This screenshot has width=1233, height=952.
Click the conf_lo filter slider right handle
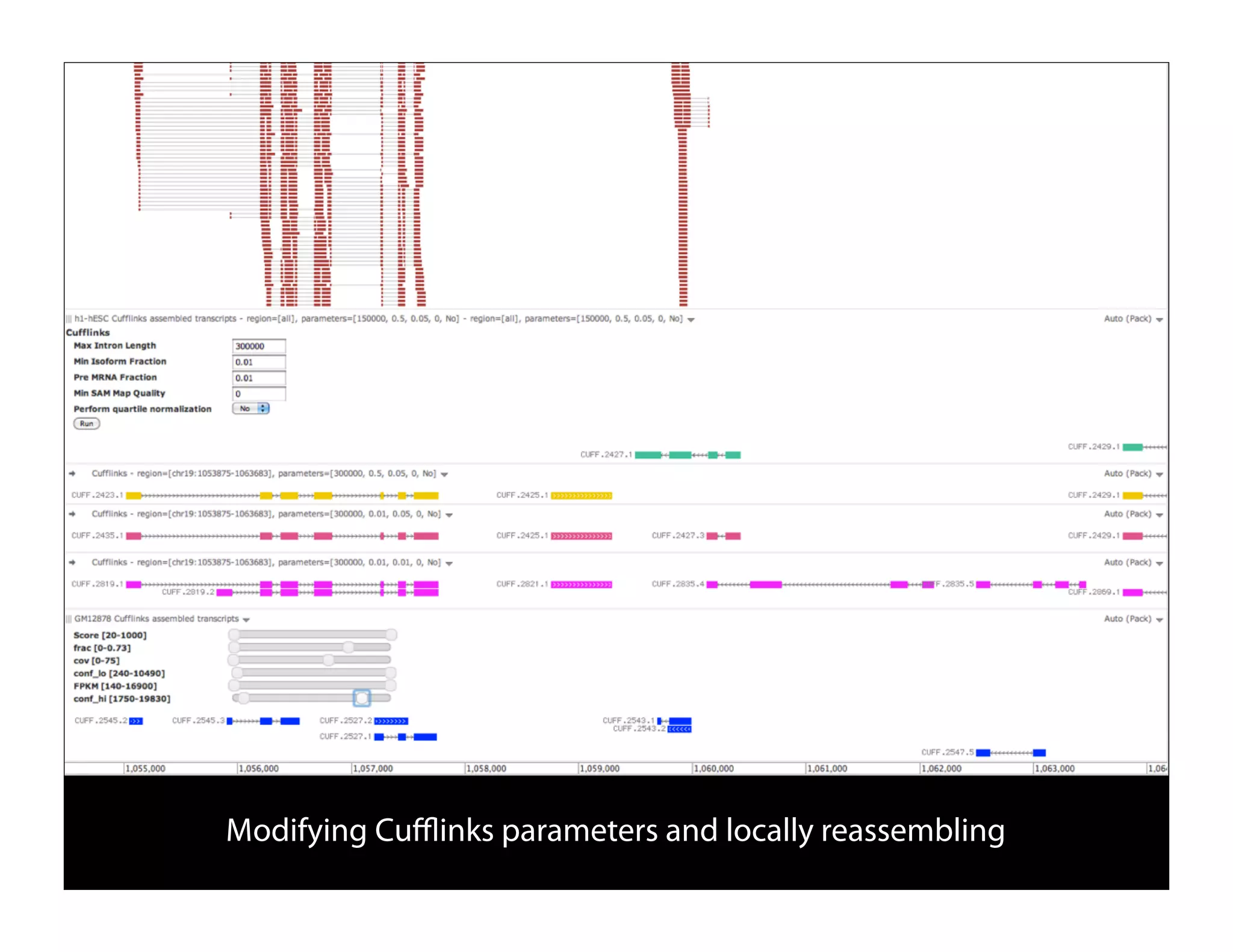click(x=391, y=673)
